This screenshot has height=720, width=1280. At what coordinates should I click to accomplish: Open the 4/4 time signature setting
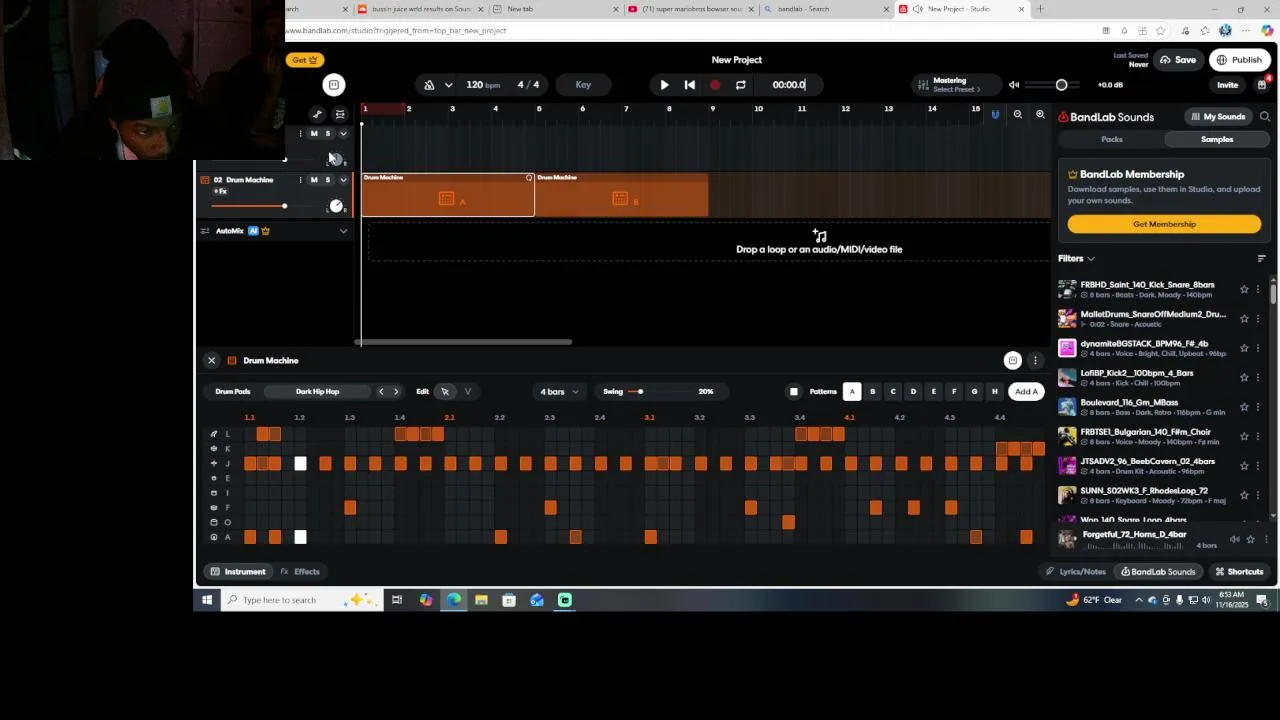tap(528, 85)
